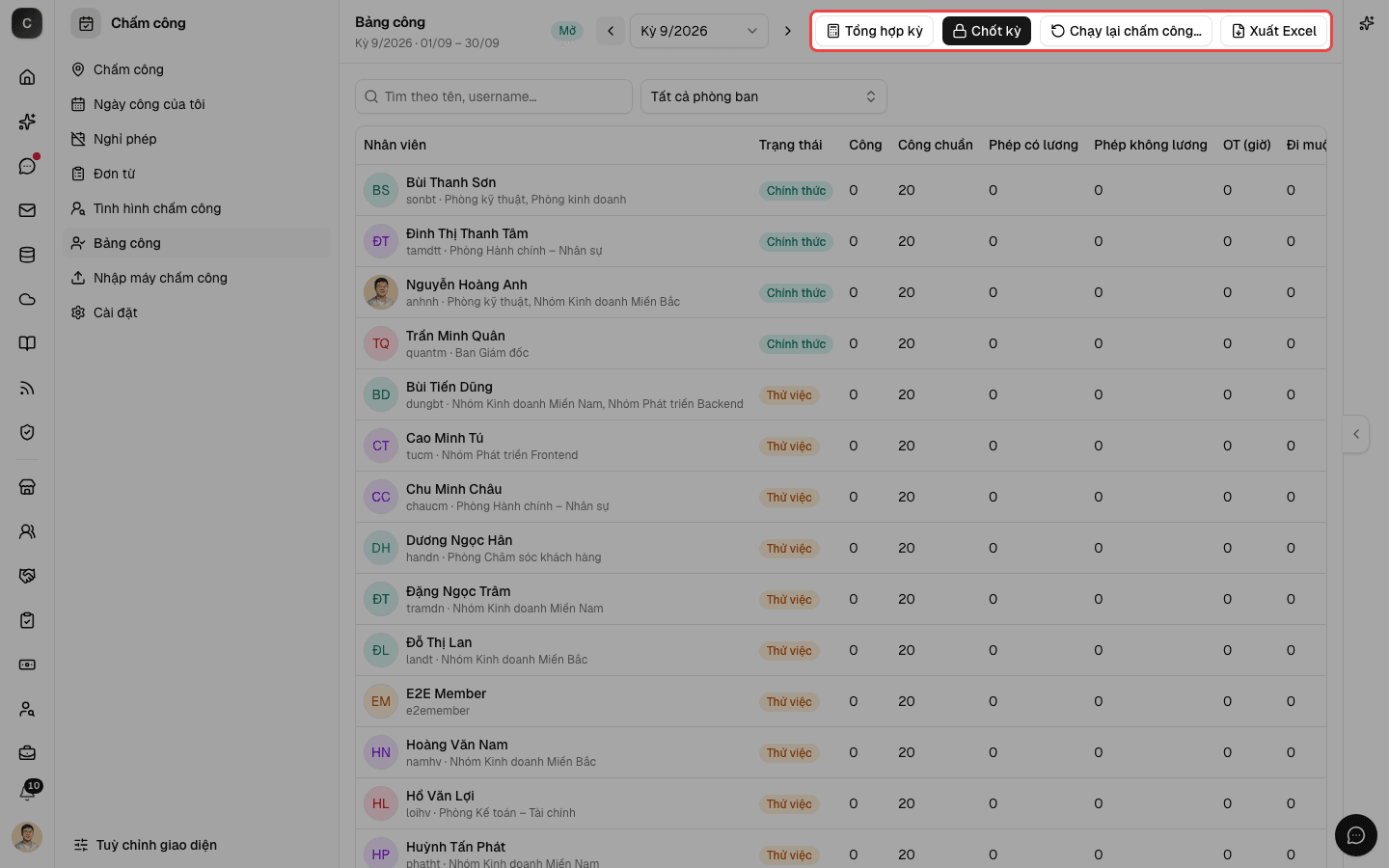
Task: Open the cloud icon in left rail
Action: [27, 299]
